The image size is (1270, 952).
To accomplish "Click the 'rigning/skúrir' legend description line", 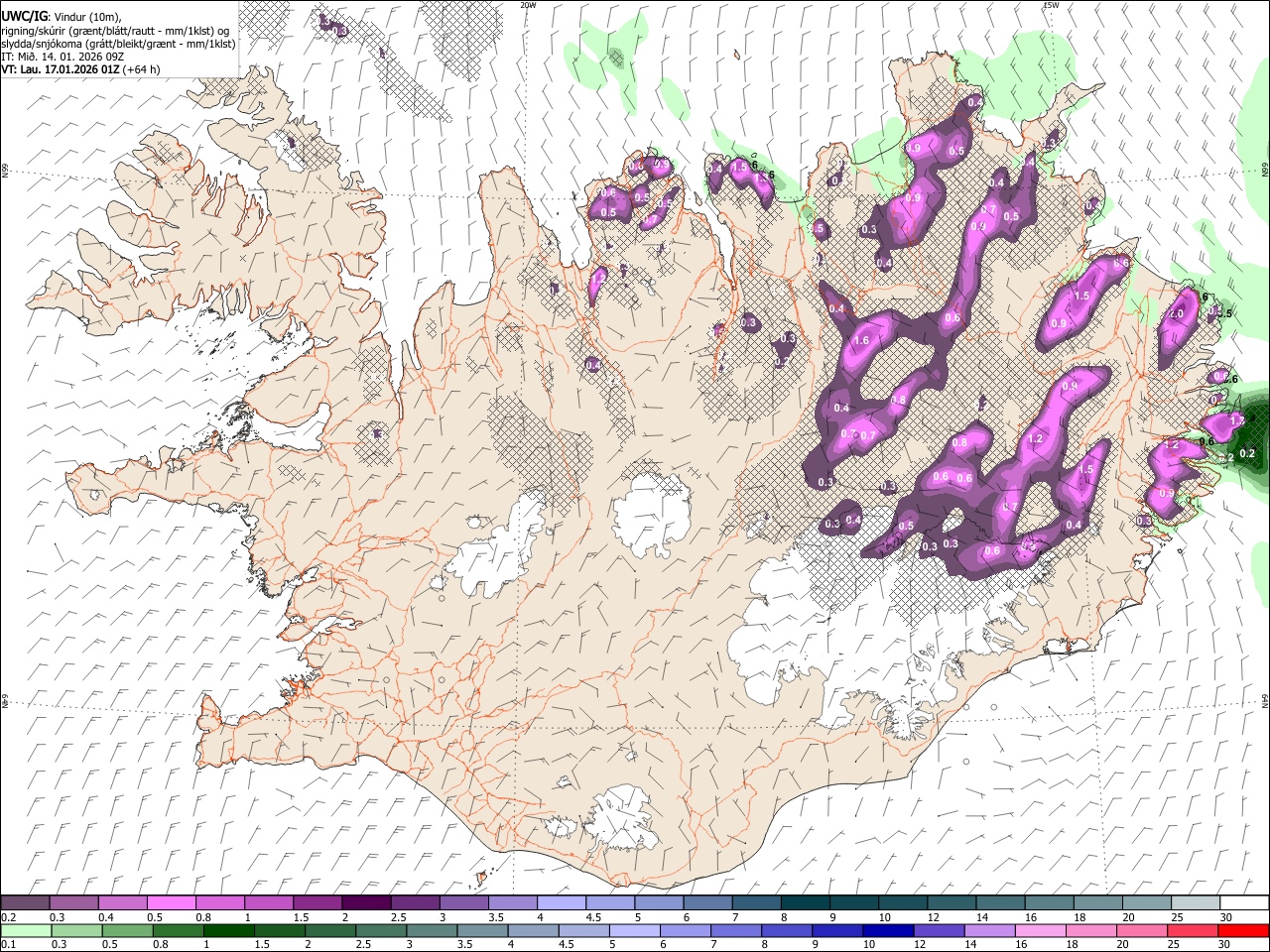I will [x=116, y=31].
